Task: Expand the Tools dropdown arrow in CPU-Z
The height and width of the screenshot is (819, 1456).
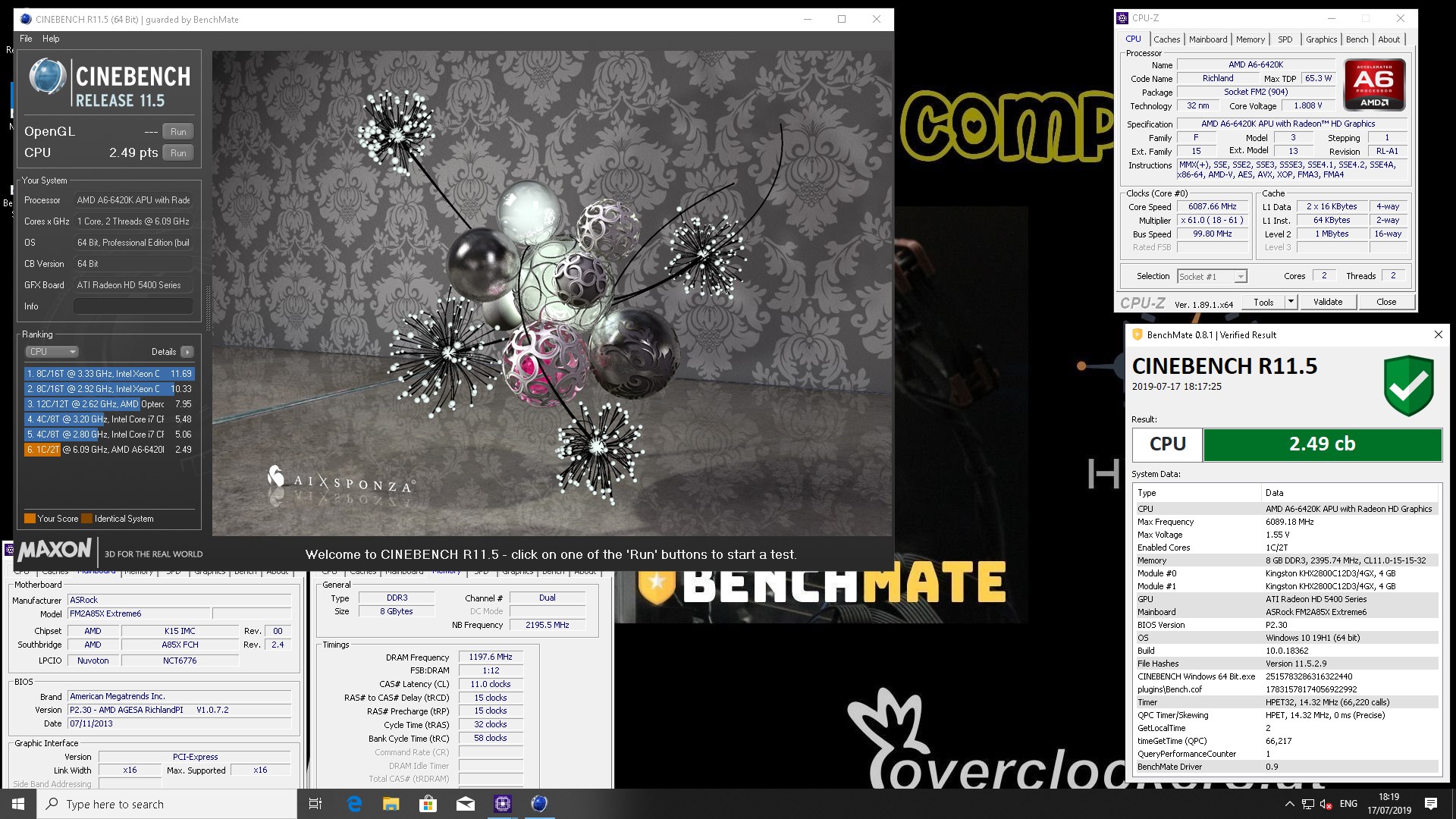Action: (1291, 302)
